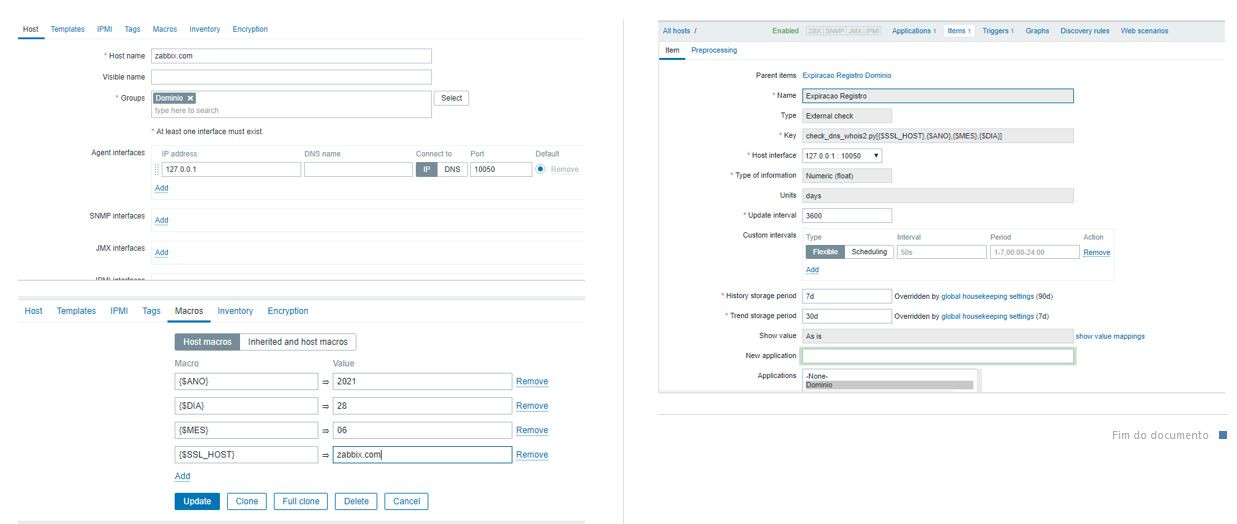Open Encryption tab in top host form
The image size is (1237, 524).
pyautogui.click(x=250, y=29)
